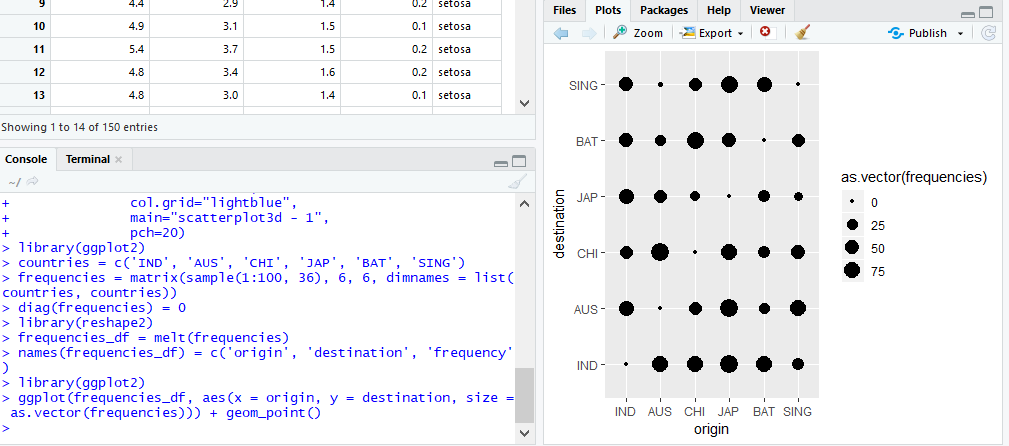Image resolution: width=1009 pixels, height=446 pixels.
Task: Select row 10 header in data viewer
Action: (x=25, y=26)
